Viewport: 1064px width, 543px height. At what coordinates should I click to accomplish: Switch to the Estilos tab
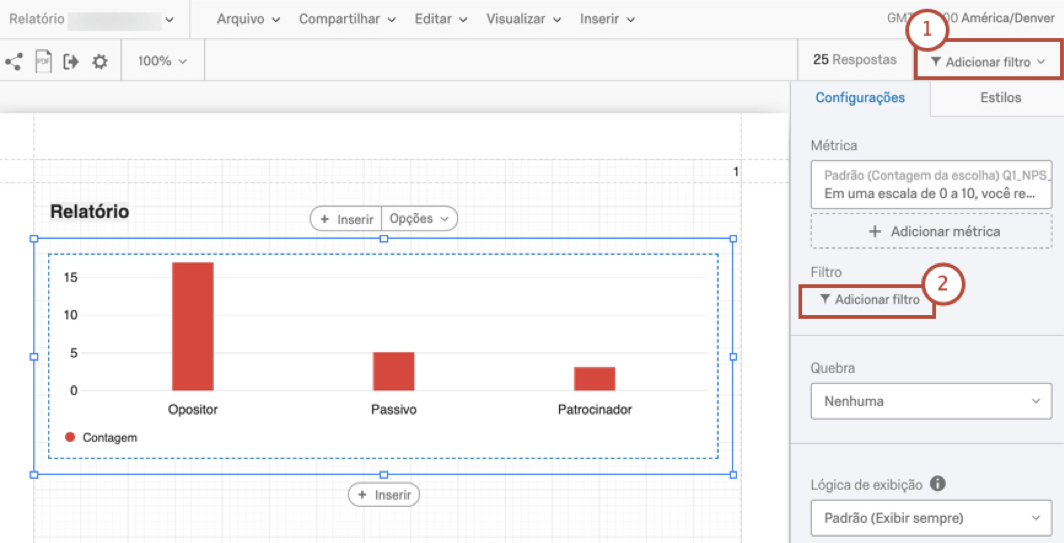(x=1000, y=98)
